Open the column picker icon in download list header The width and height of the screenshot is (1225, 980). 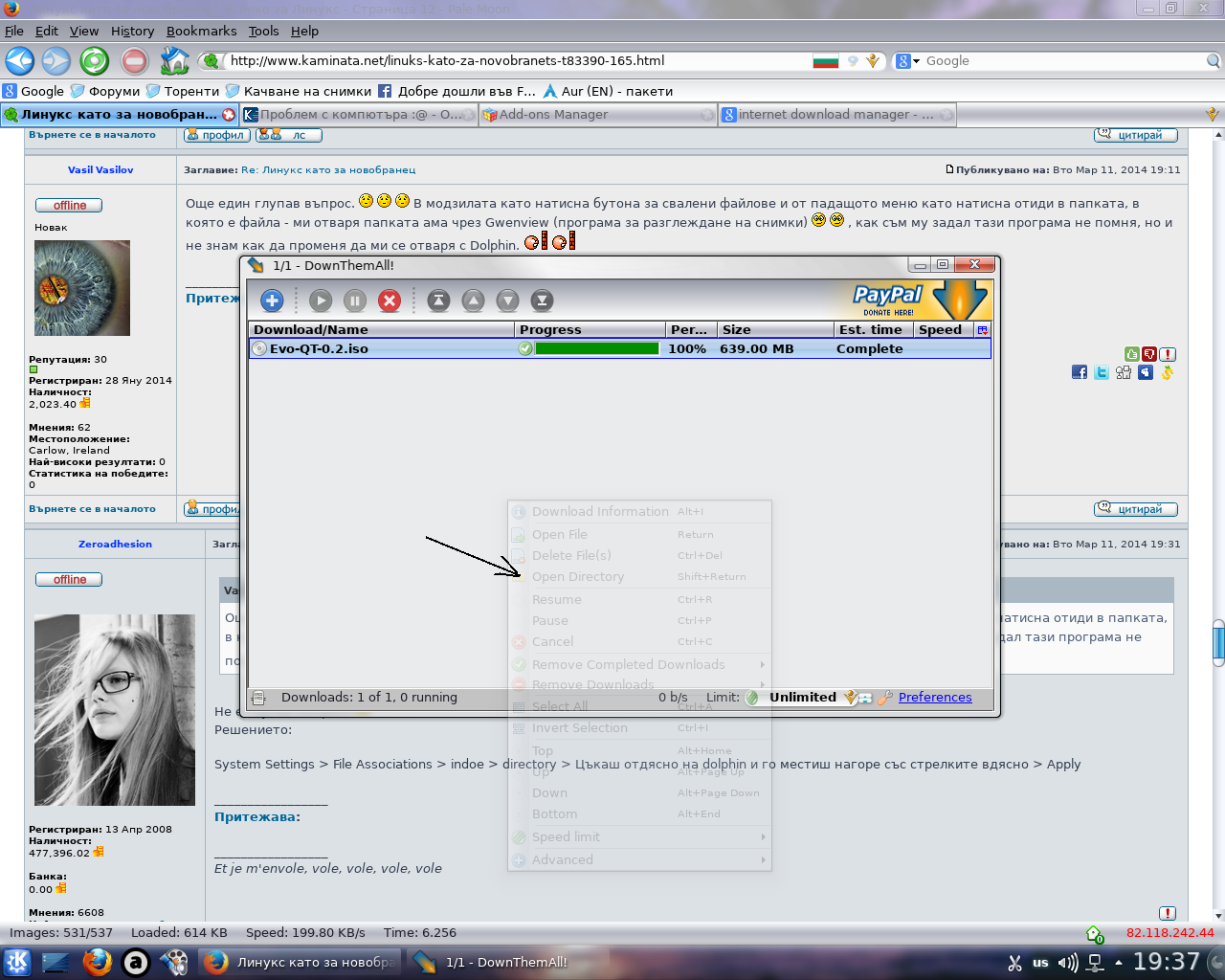[982, 329]
